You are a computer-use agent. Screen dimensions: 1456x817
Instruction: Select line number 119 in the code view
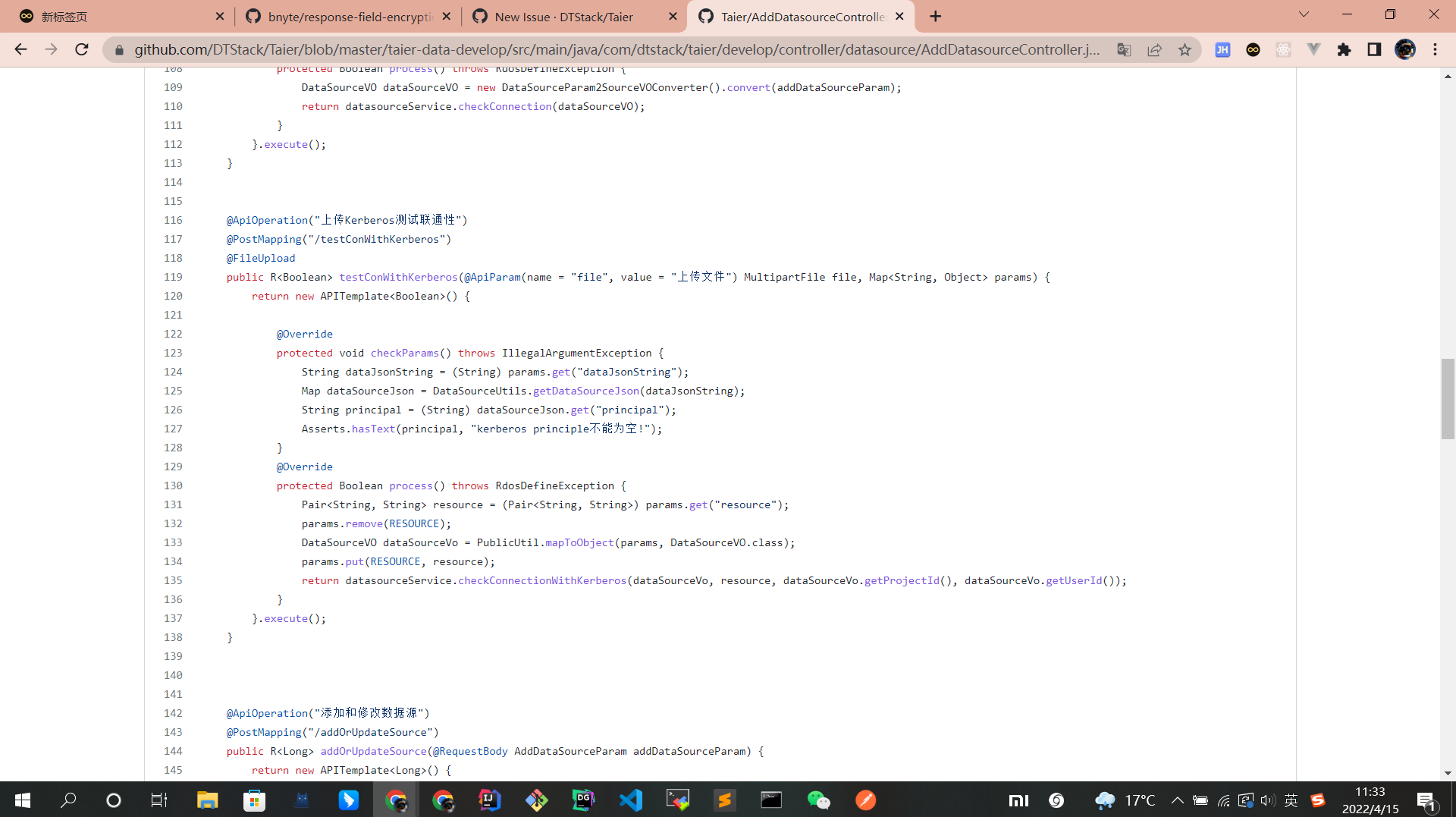tap(173, 277)
